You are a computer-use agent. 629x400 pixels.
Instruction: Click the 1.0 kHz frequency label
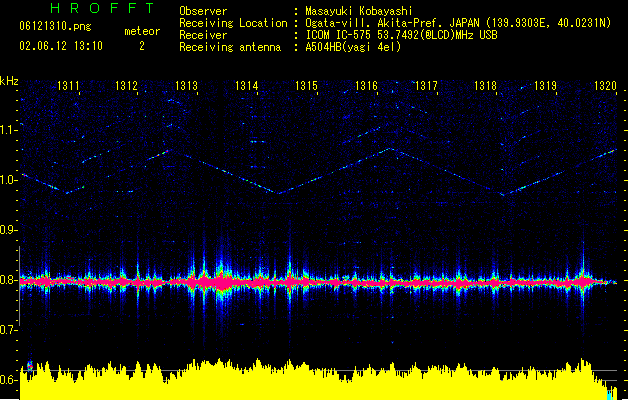pyautogui.click(x=9, y=180)
